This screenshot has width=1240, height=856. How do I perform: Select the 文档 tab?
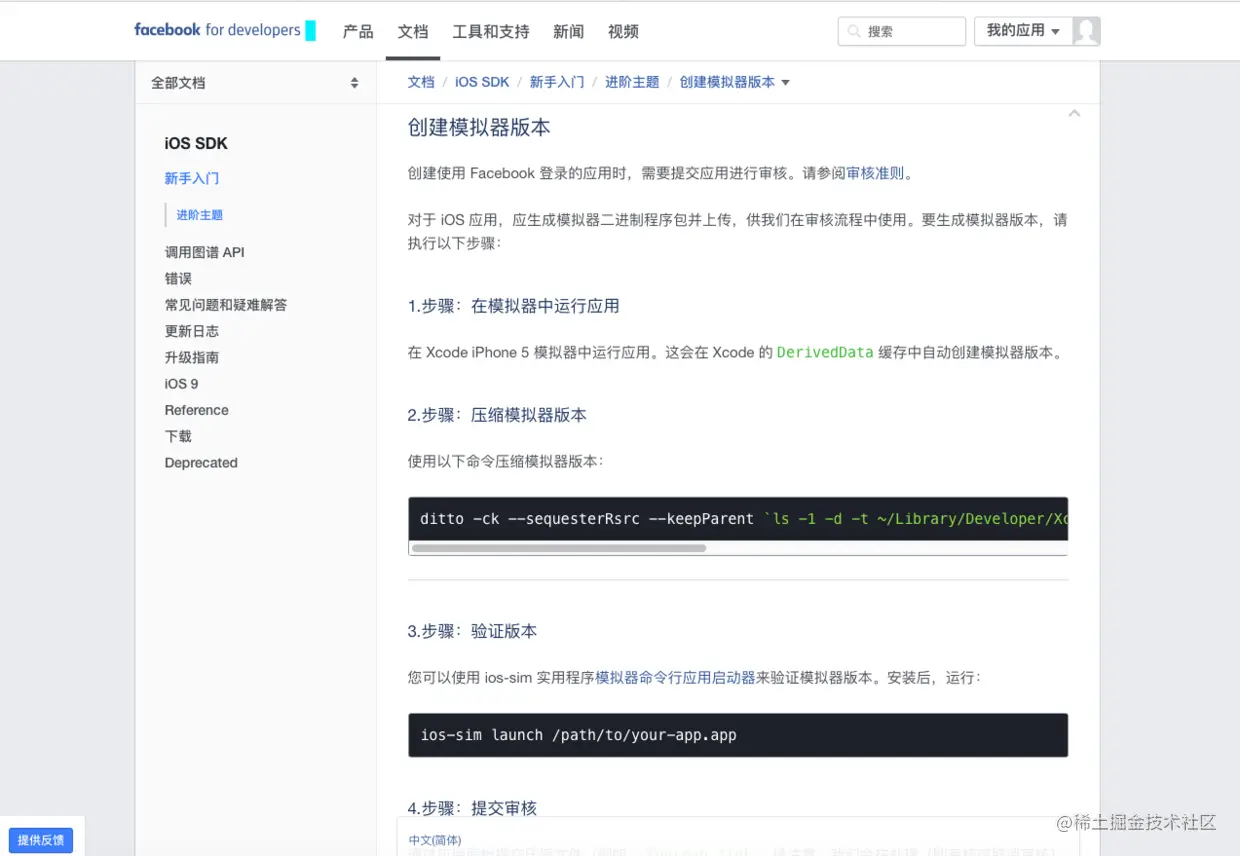pyautogui.click(x=413, y=32)
